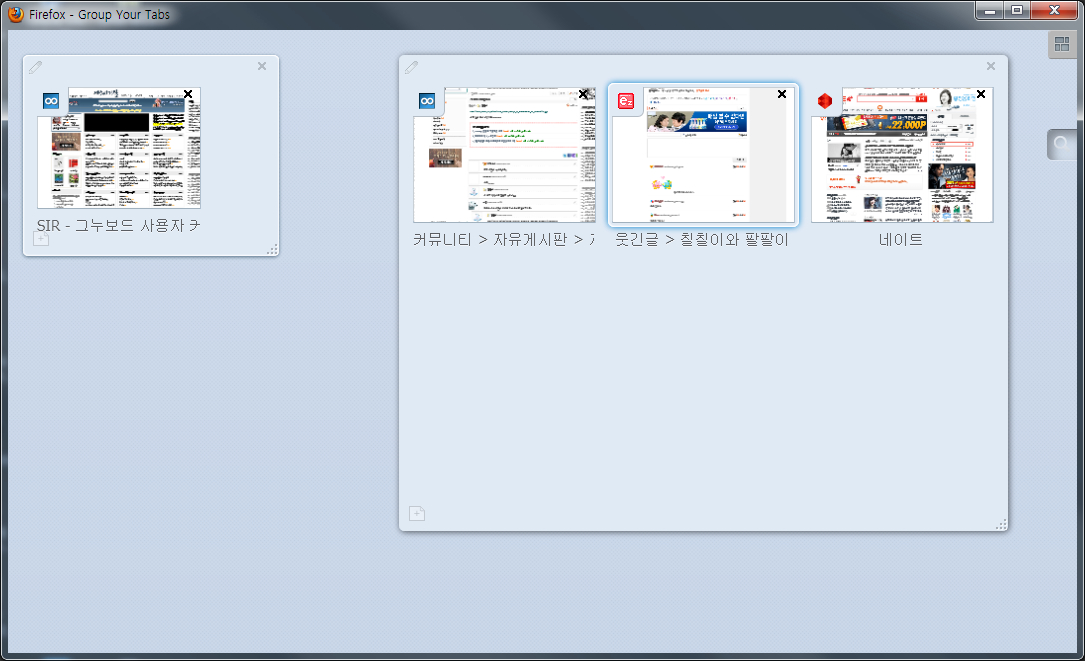Click the pencil icon of the left group
The height and width of the screenshot is (661, 1085).
pyautogui.click(x=36, y=67)
